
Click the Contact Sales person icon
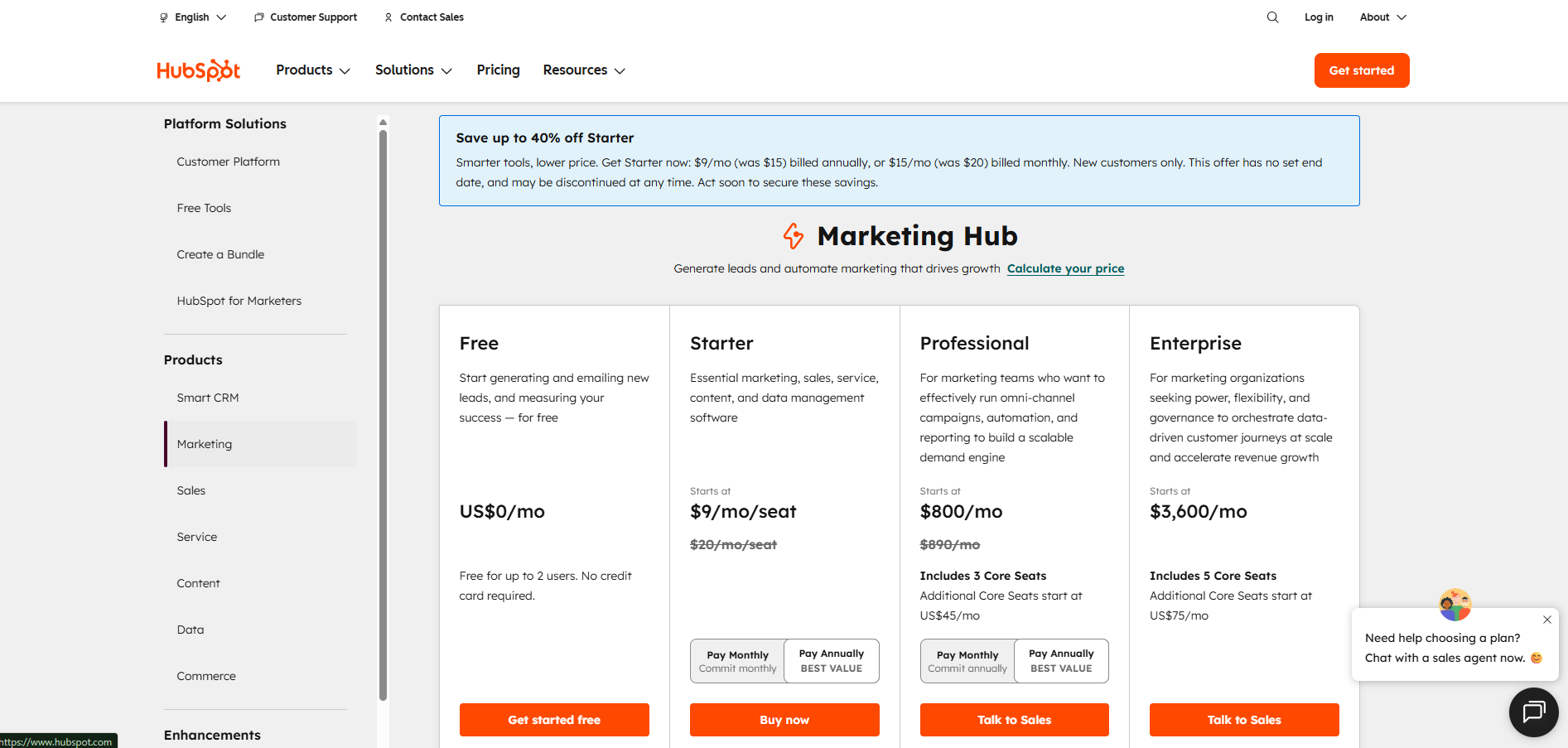pos(387,17)
